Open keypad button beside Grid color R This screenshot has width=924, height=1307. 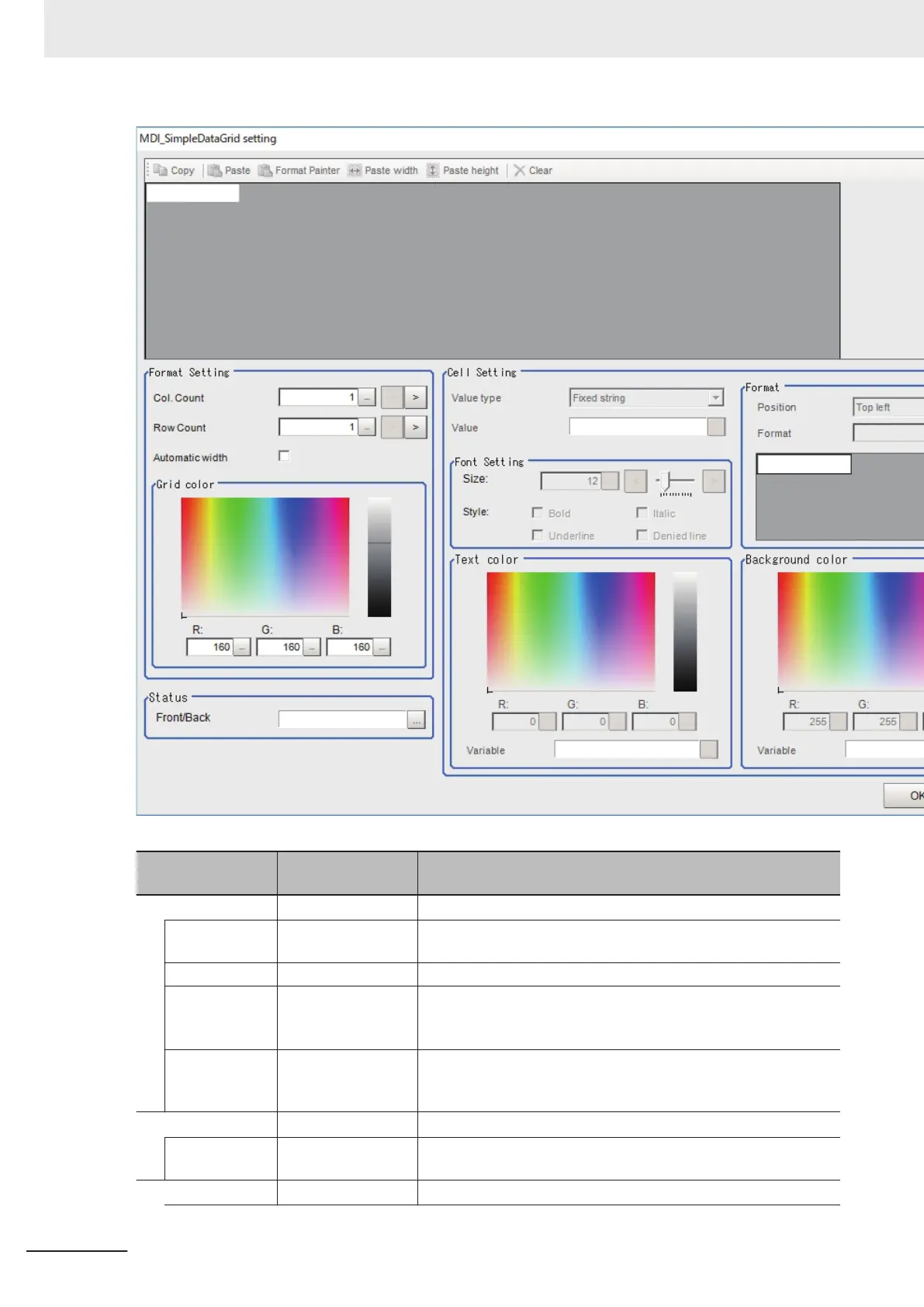point(242,647)
